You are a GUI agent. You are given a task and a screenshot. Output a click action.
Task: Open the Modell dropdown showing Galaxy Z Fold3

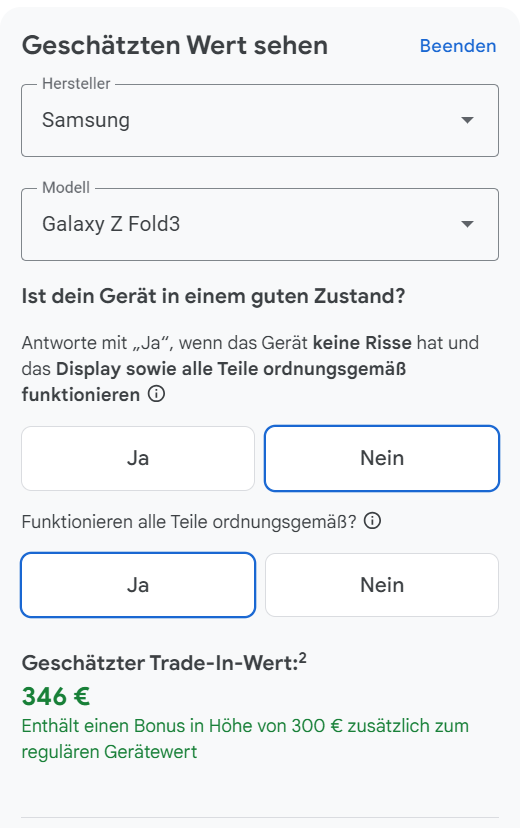[x=260, y=224]
